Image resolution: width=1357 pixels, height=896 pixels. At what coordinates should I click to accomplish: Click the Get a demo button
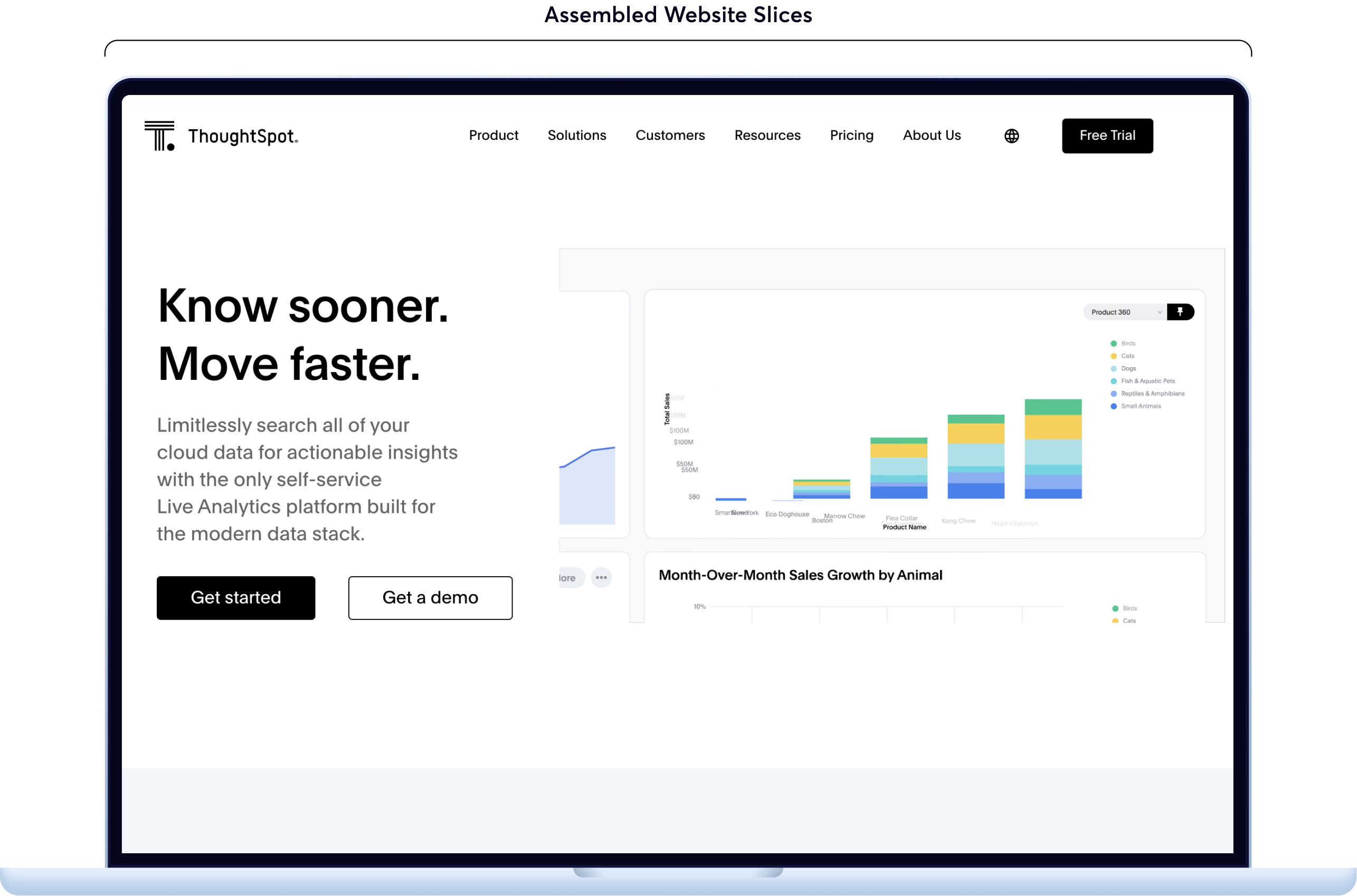pos(430,598)
